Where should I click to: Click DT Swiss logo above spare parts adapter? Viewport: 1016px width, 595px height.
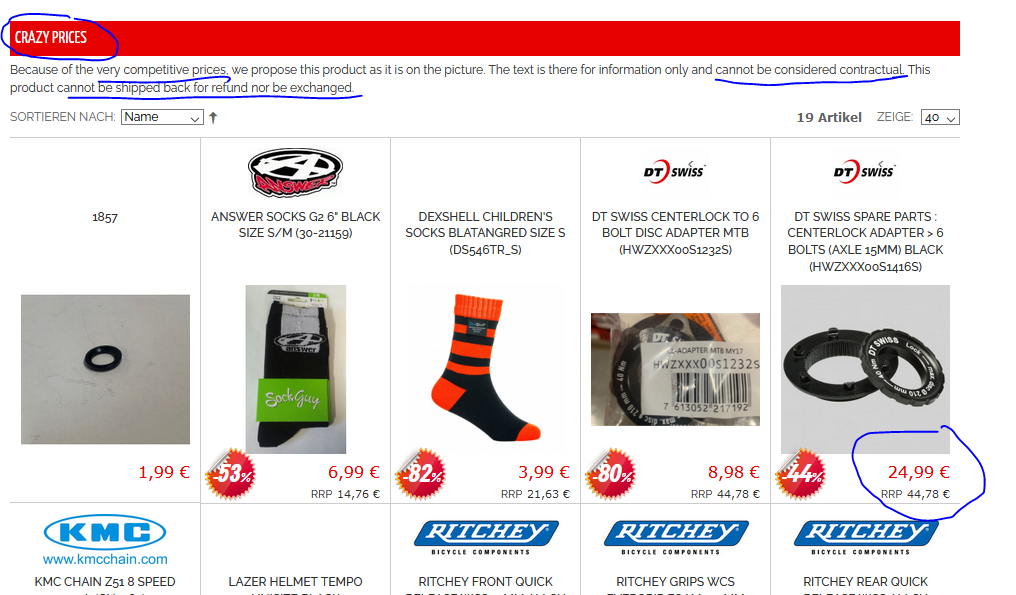tap(864, 172)
